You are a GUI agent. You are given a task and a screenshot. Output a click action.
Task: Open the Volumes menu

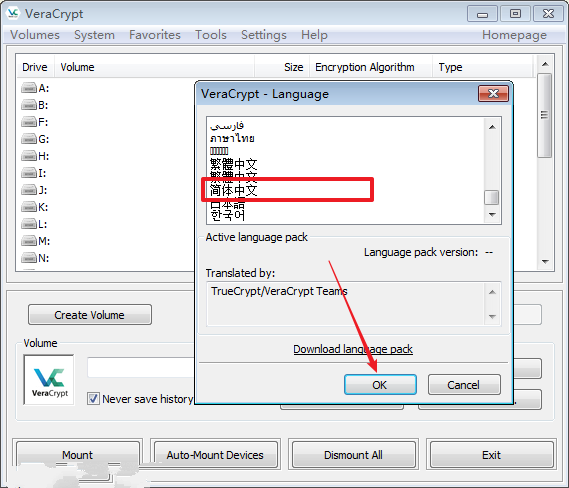click(35, 35)
